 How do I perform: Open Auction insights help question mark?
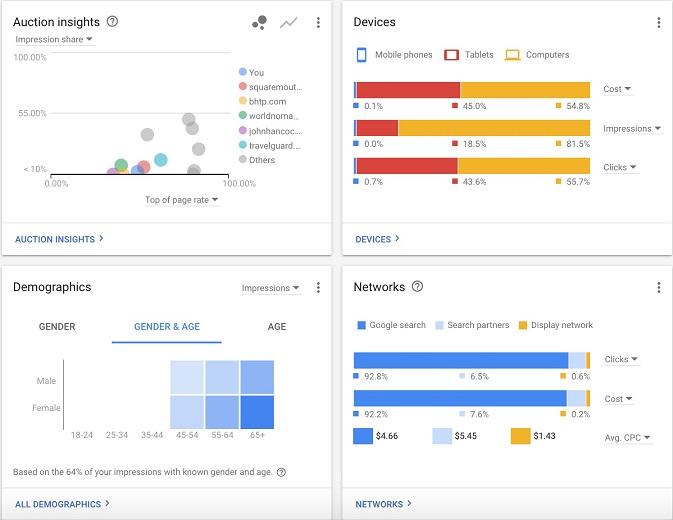tap(112, 21)
